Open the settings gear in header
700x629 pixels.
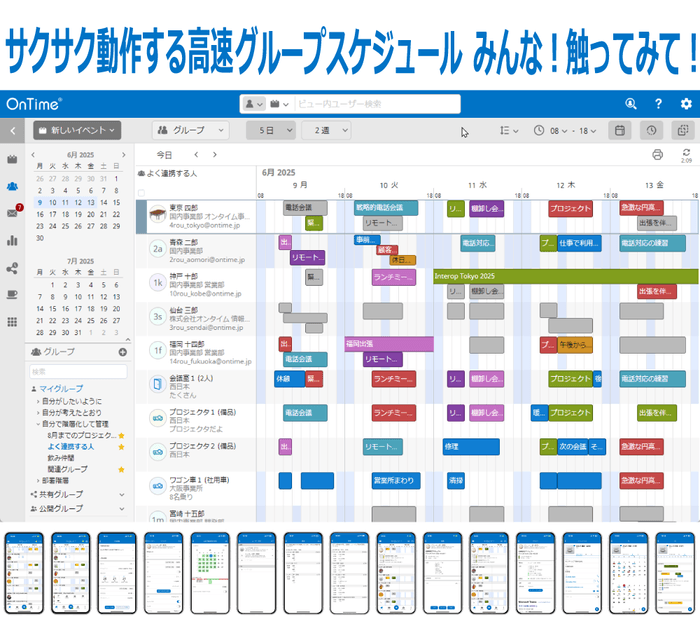point(685,104)
